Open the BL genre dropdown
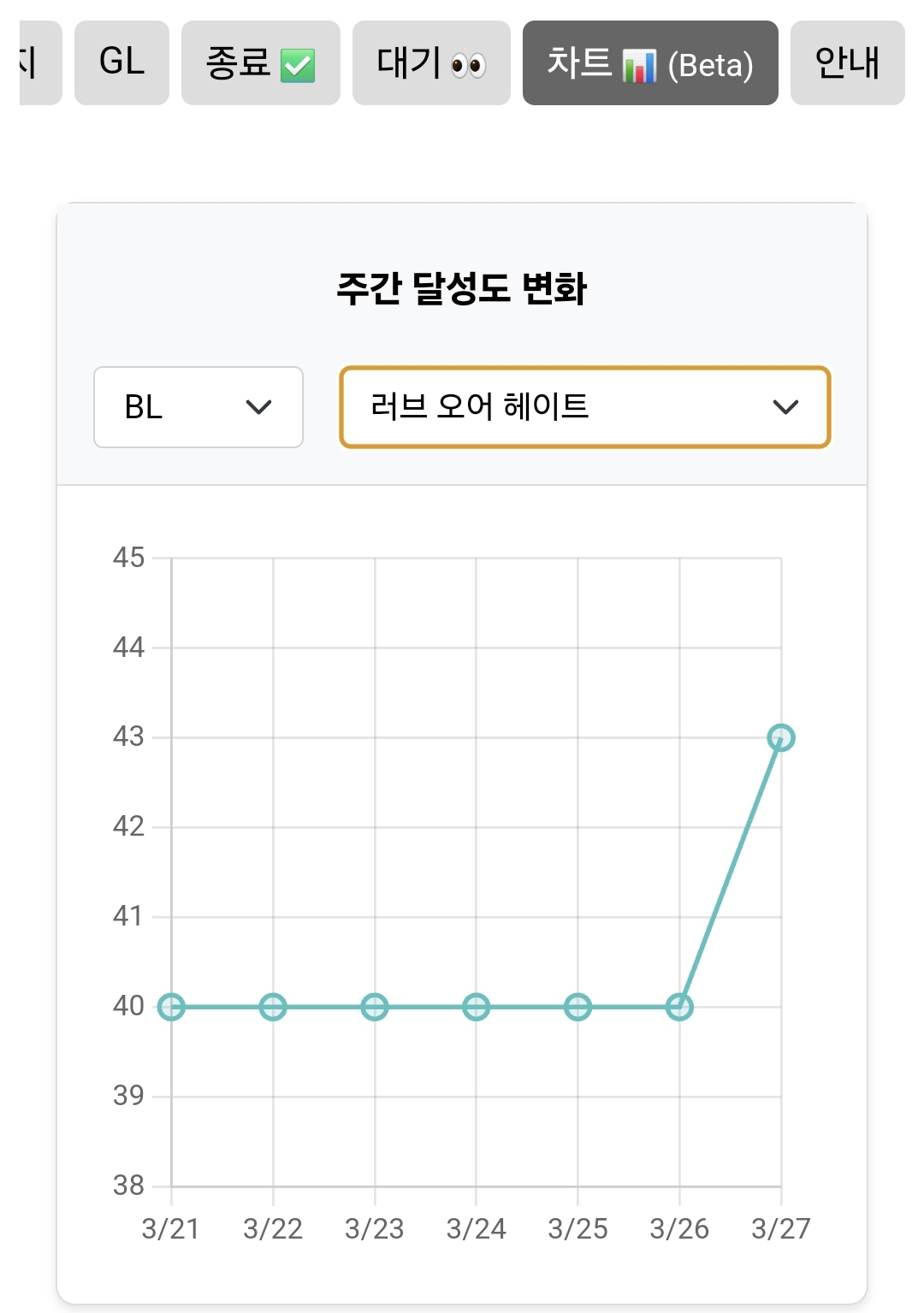Image resolution: width=924 pixels, height=1313 pixels. click(198, 407)
